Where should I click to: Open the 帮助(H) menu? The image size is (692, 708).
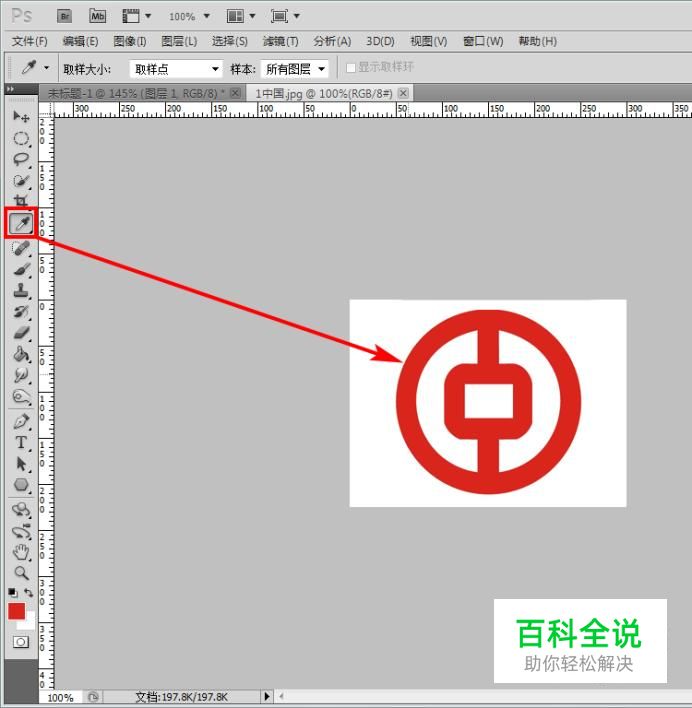pos(538,42)
